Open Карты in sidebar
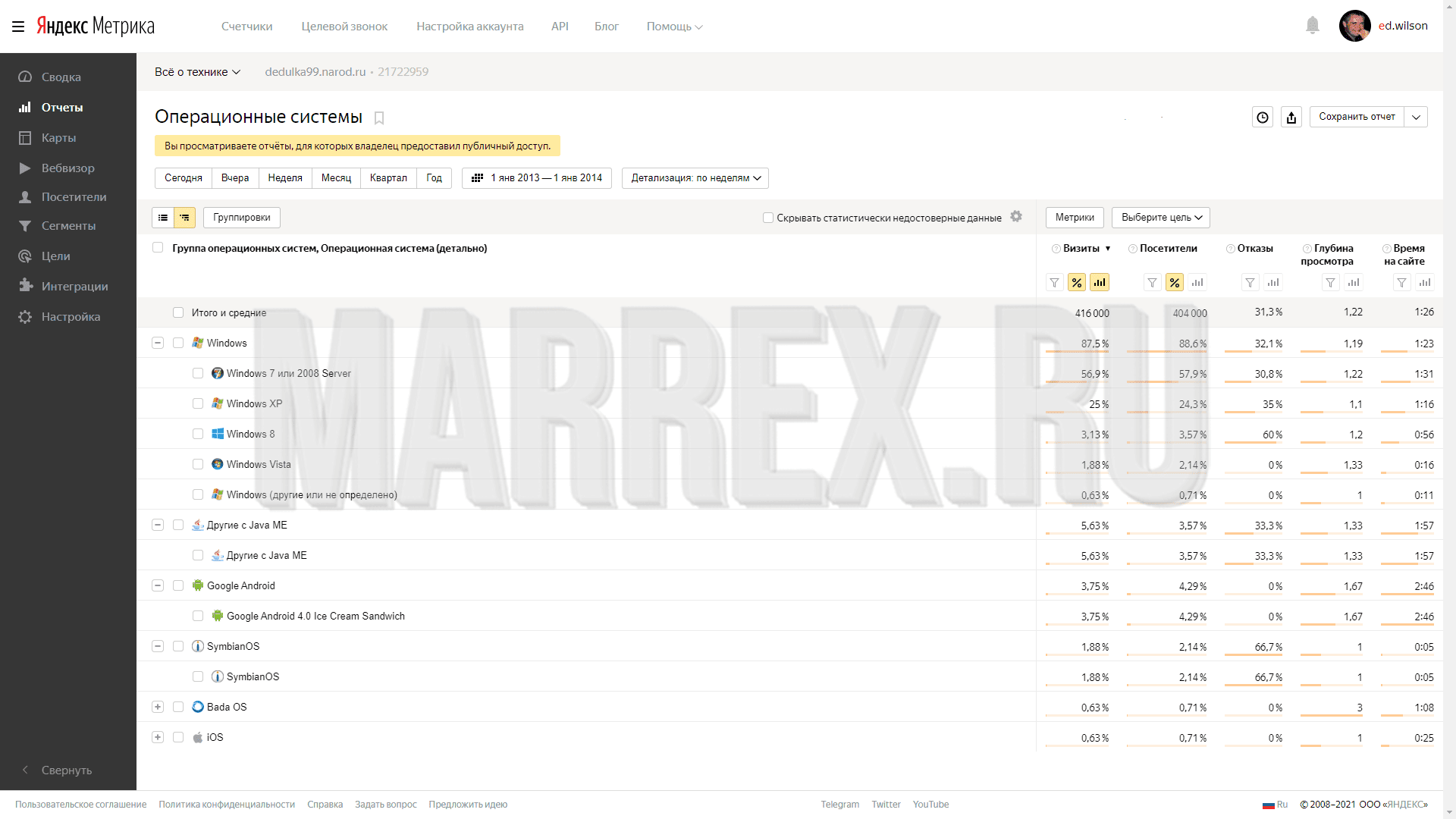 click(x=58, y=138)
